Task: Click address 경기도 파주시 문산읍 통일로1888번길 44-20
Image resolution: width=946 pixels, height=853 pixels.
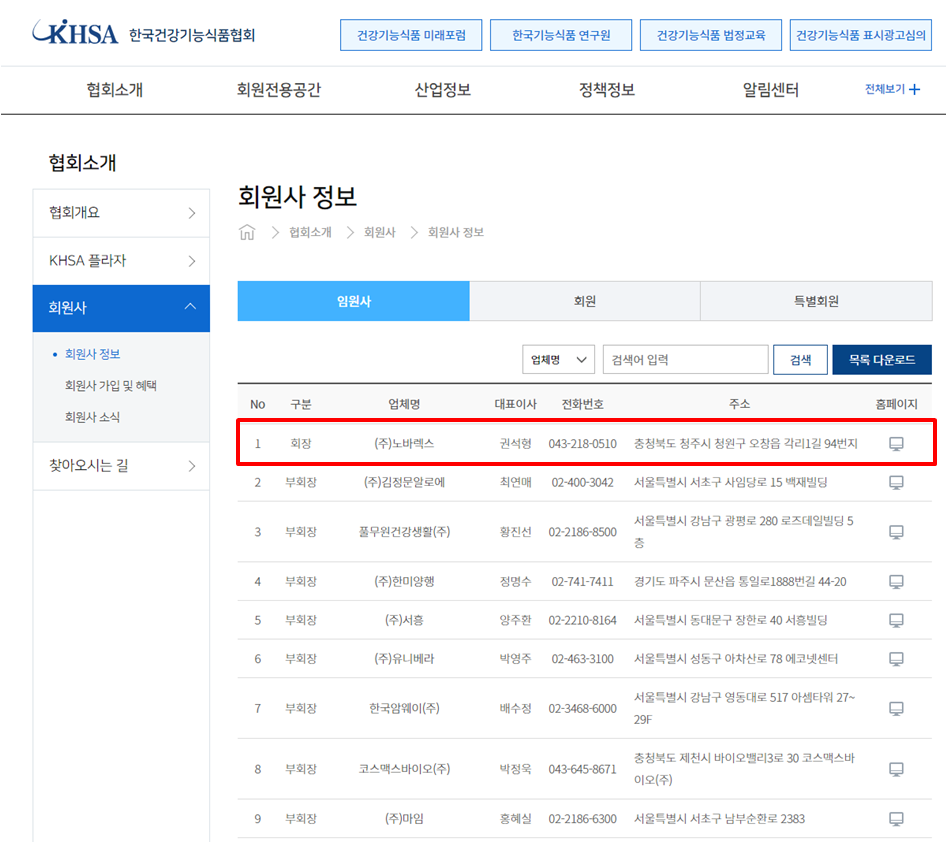Action: (740, 581)
